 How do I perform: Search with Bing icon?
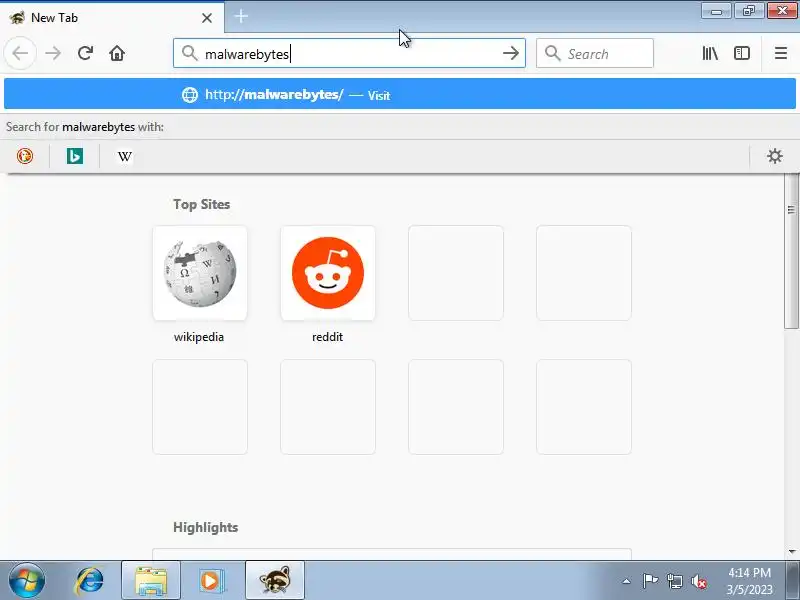point(74,156)
